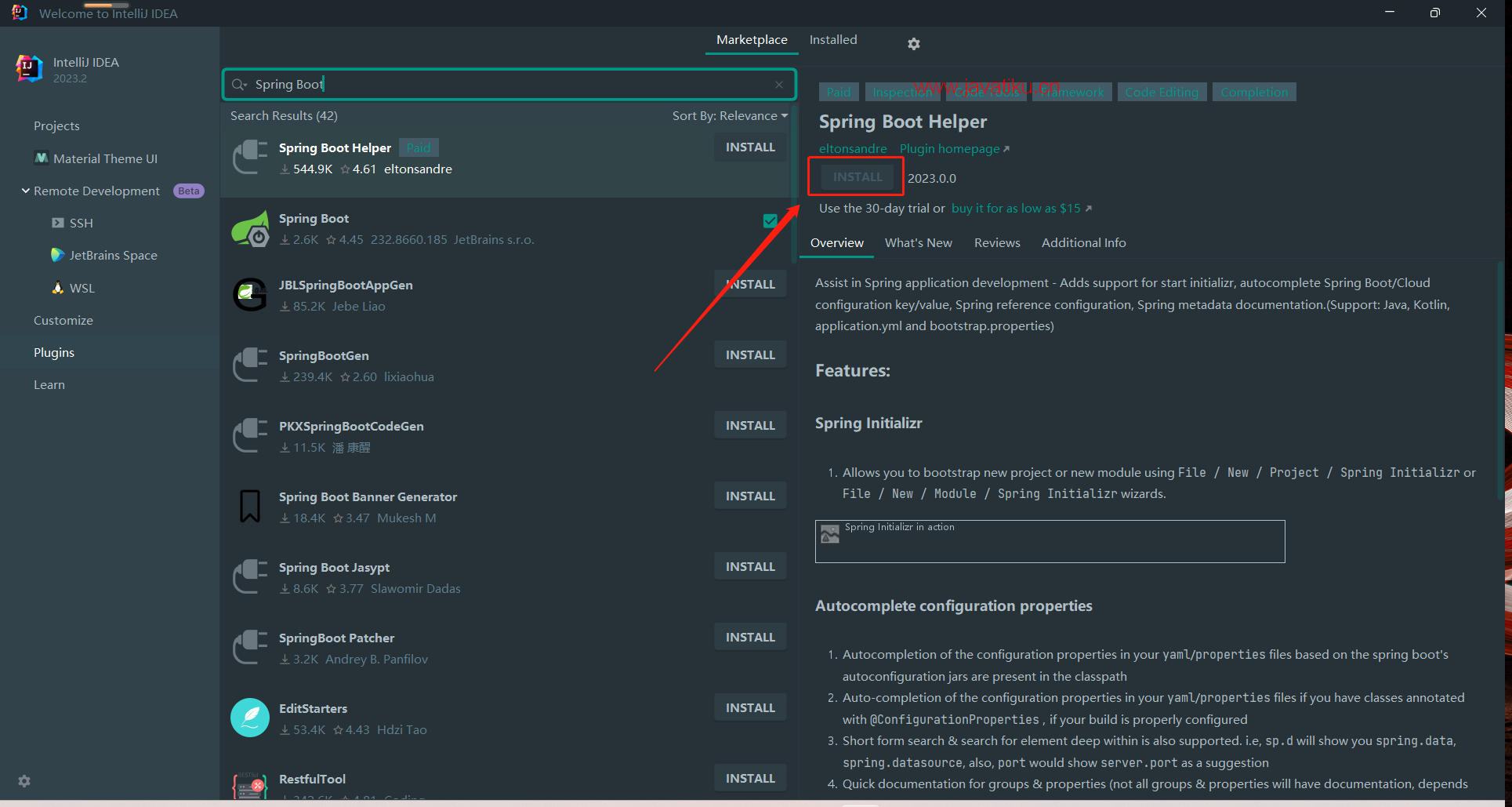This screenshot has height=807, width=1512.
Task: Open the eltonsandre vendor link
Action: (x=853, y=149)
